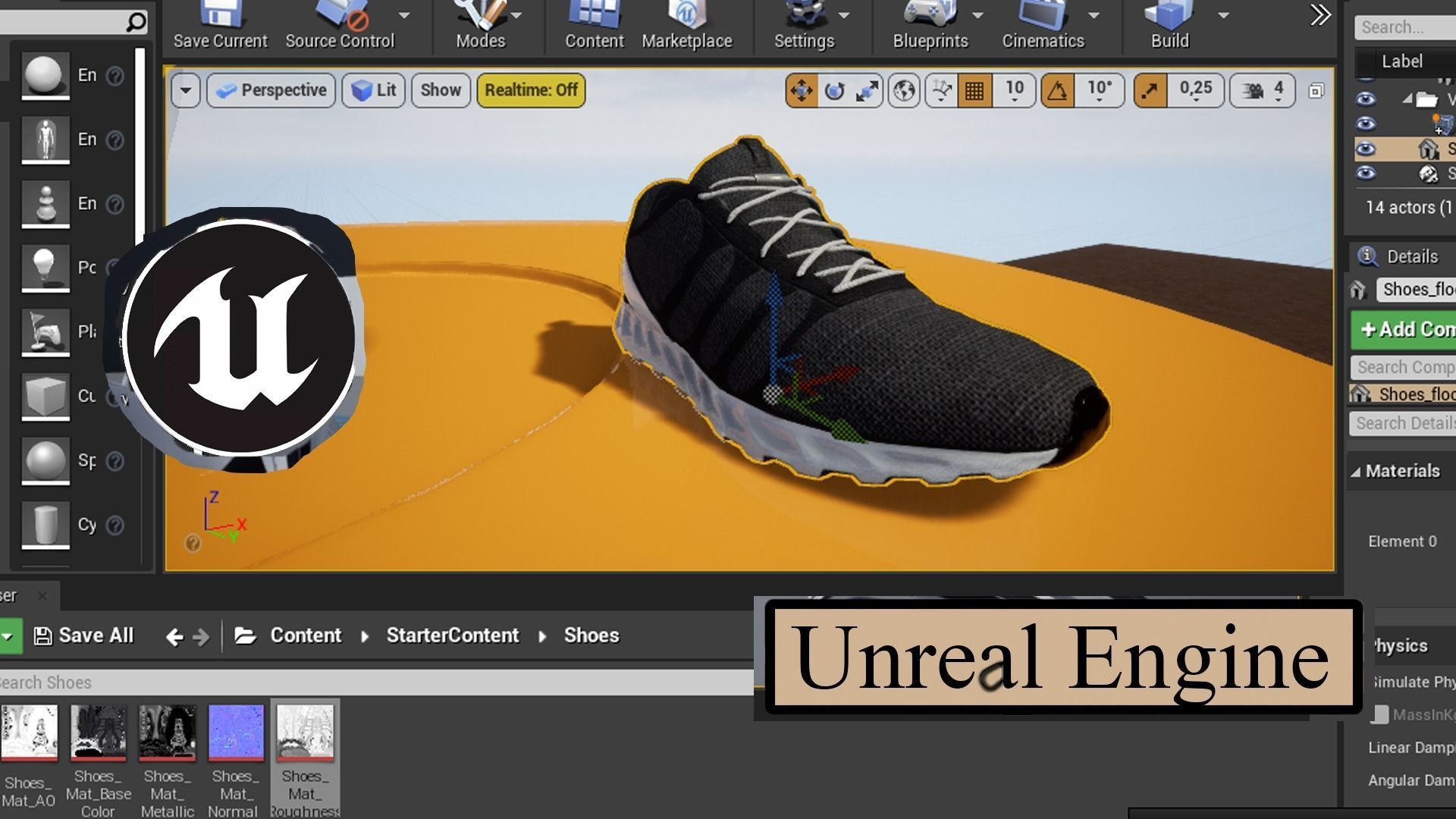
Task: Expand the Settings dropdown arrow
Action: click(844, 15)
